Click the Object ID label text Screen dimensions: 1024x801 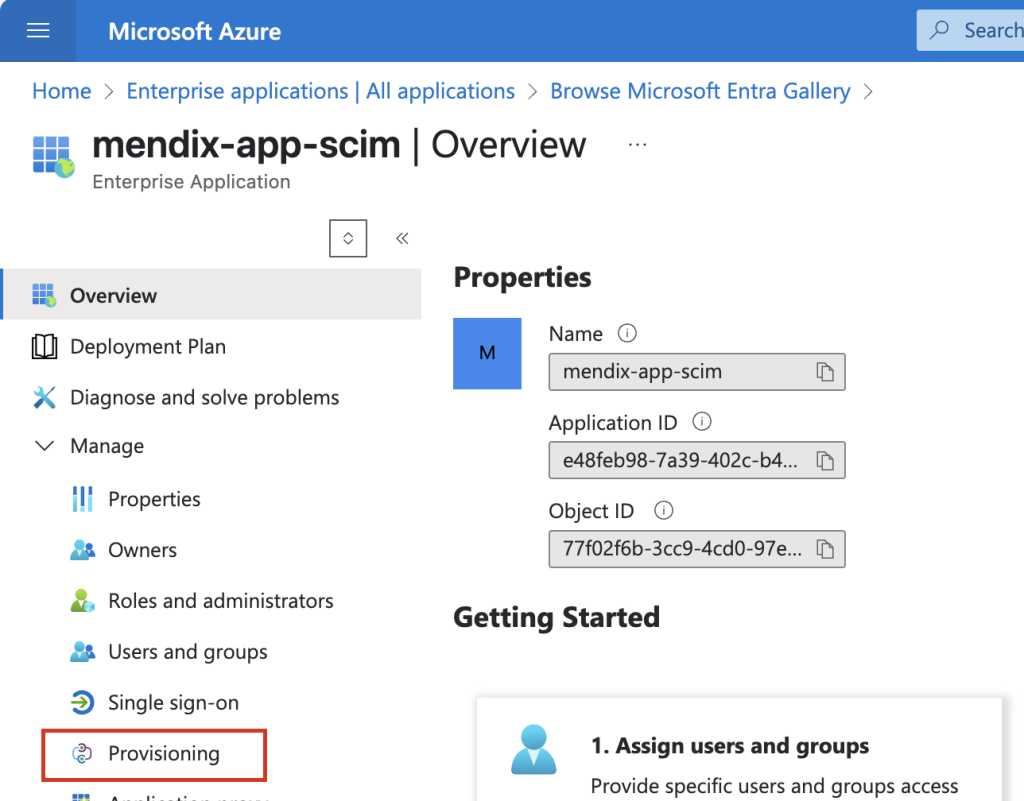tap(591, 511)
